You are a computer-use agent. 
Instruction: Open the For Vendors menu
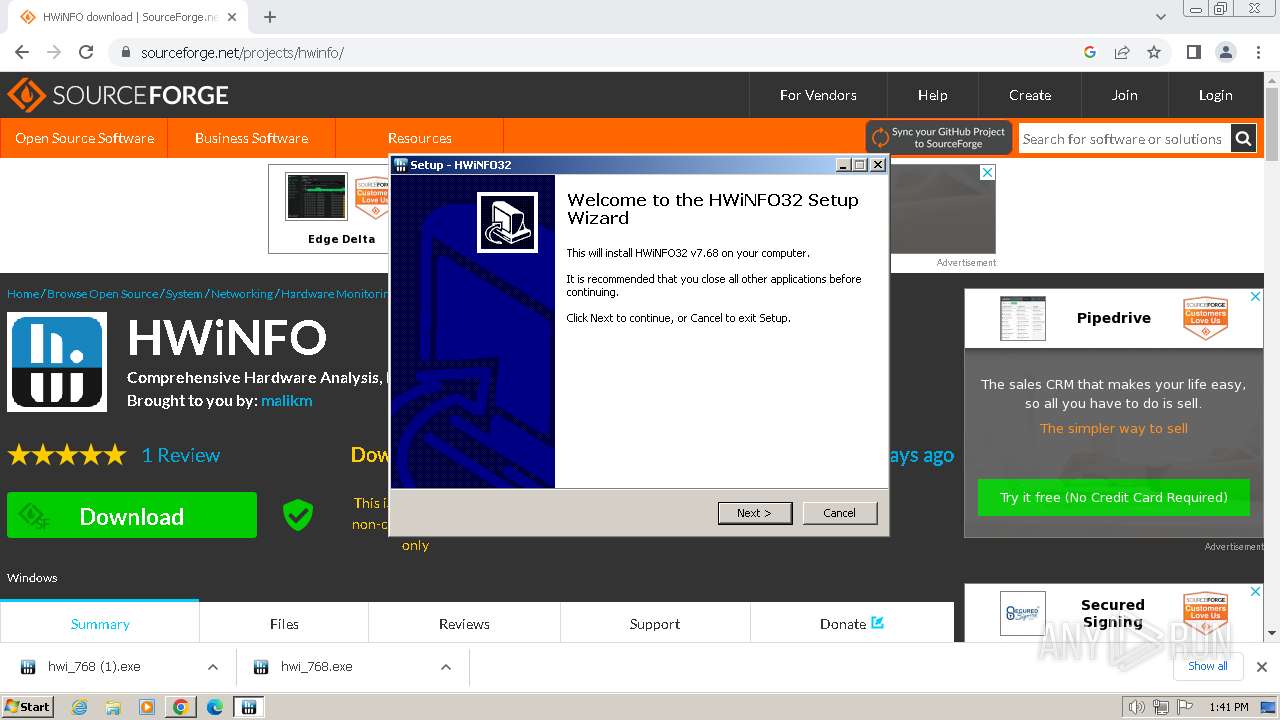(818, 95)
